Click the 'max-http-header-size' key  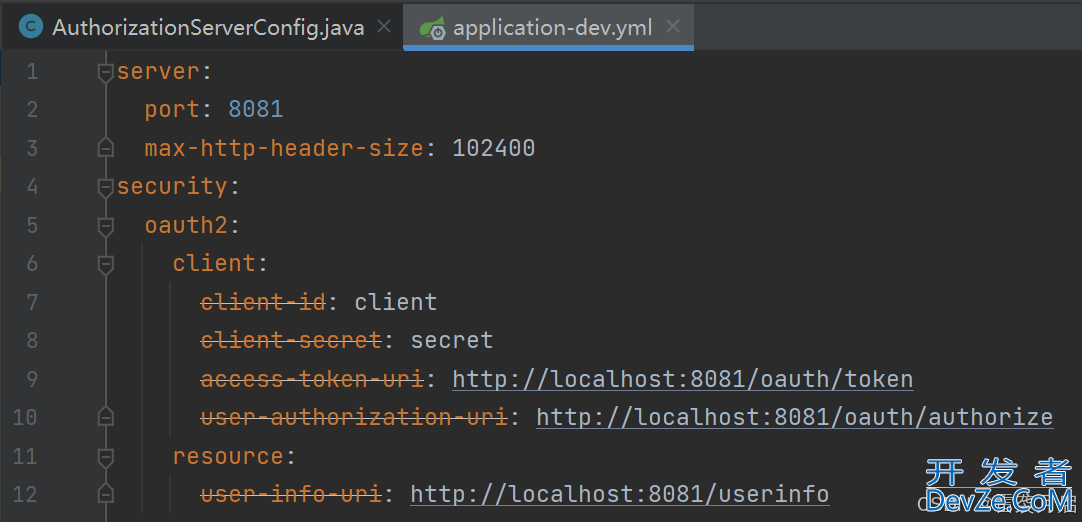tap(284, 148)
